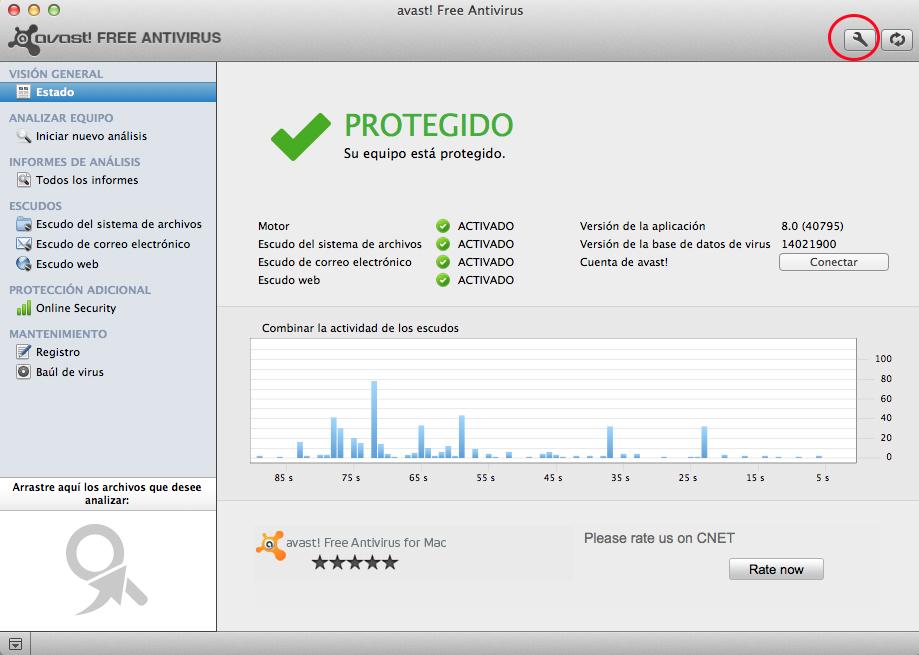This screenshot has width=919, height=655.
Task: Click the envelope icon for Escudo de correo electrónico
Action: point(24,244)
